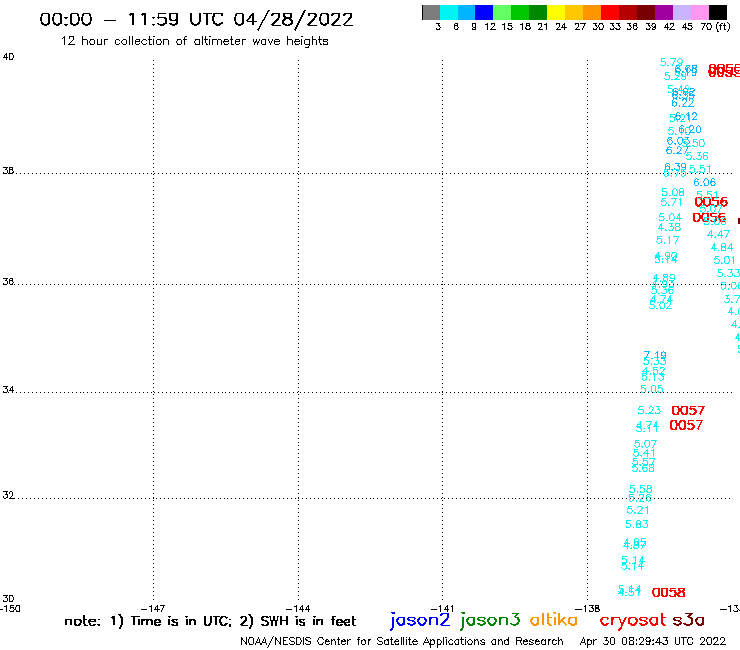Click the altika satellite label

click(x=554, y=620)
